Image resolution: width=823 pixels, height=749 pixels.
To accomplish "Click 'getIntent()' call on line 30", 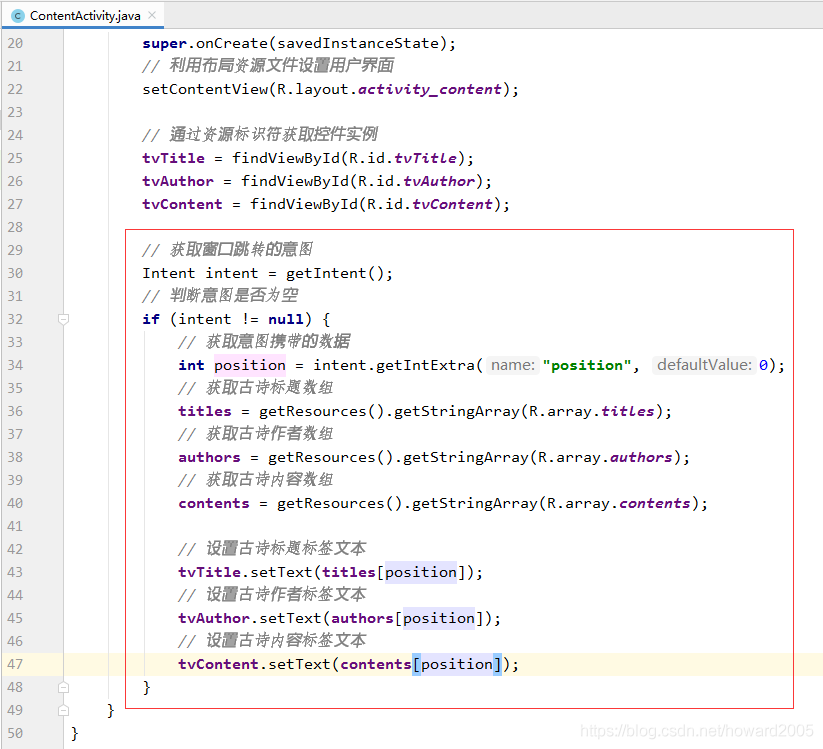I will tap(335, 273).
